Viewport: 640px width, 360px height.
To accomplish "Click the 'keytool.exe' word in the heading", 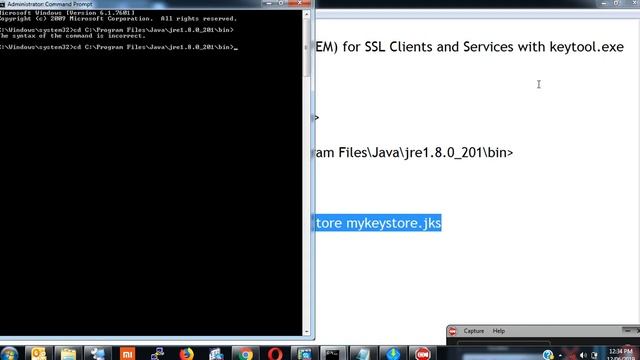I will [587, 47].
